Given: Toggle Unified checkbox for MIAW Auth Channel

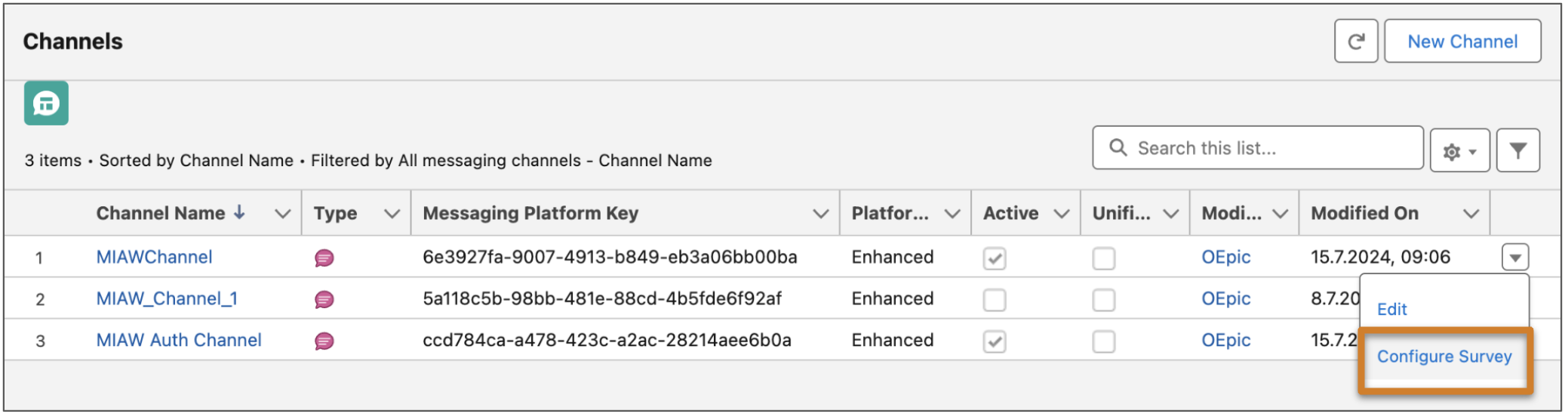Looking at the screenshot, I should click(x=1103, y=341).
